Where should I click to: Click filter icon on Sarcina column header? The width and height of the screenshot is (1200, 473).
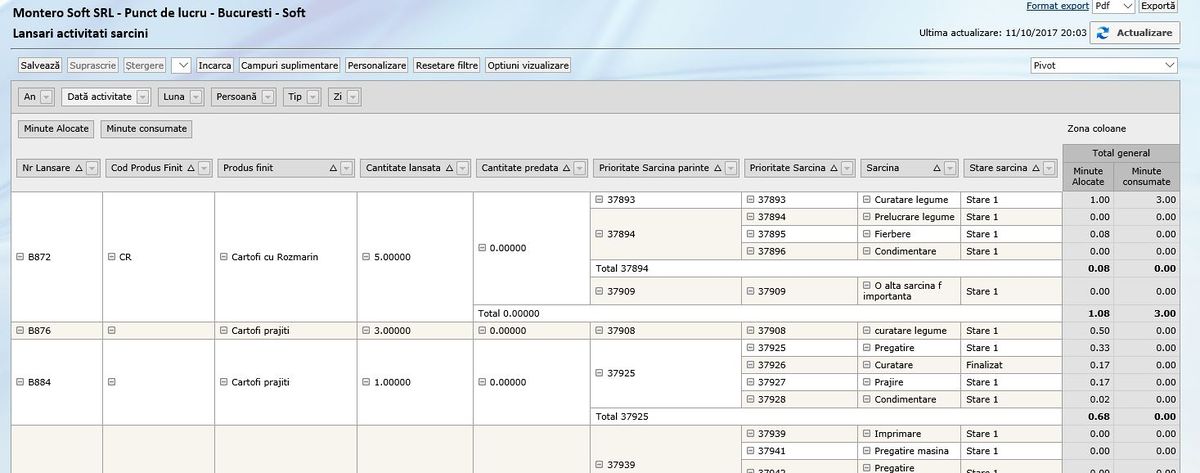[x=949, y=168]
